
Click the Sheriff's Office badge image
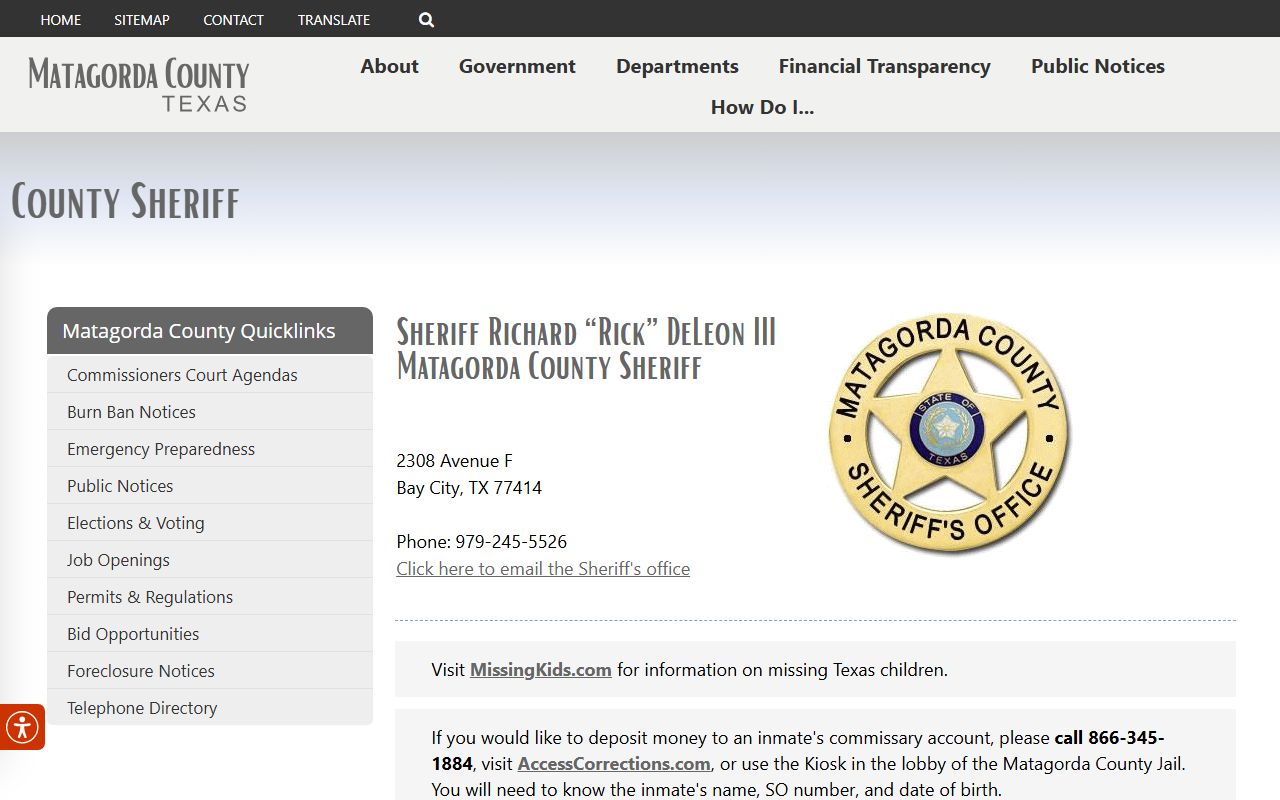pos(949,433)
